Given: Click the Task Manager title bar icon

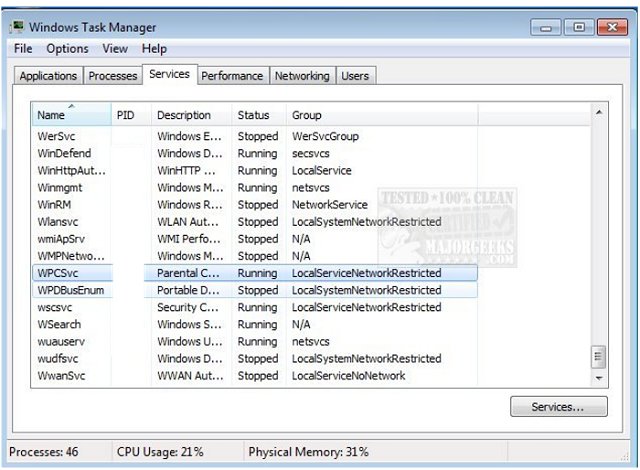Looking at the screenshot, I should tap(17, 27).
